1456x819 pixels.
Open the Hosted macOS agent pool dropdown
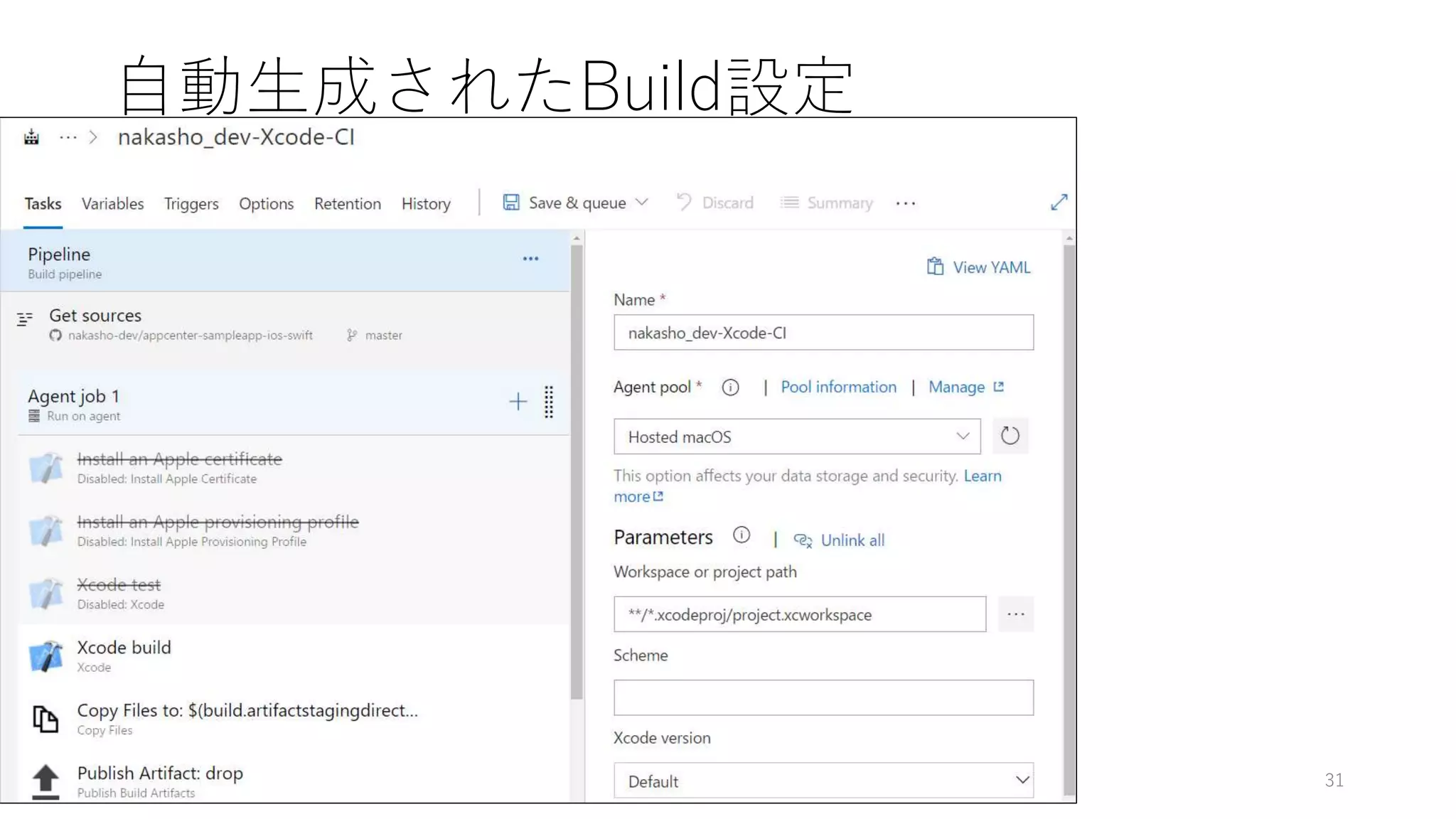(x=796, y=437)
